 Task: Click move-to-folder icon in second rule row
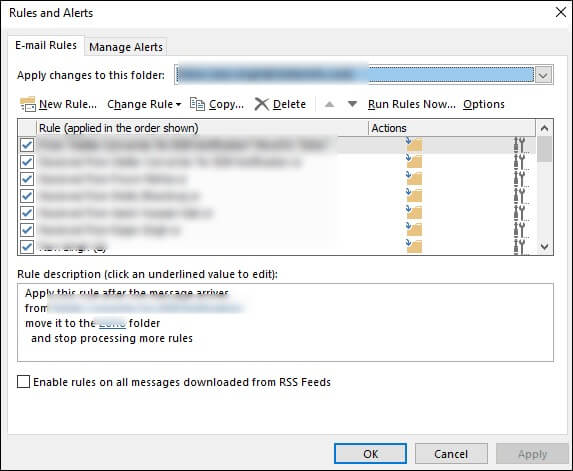point(414,161)
